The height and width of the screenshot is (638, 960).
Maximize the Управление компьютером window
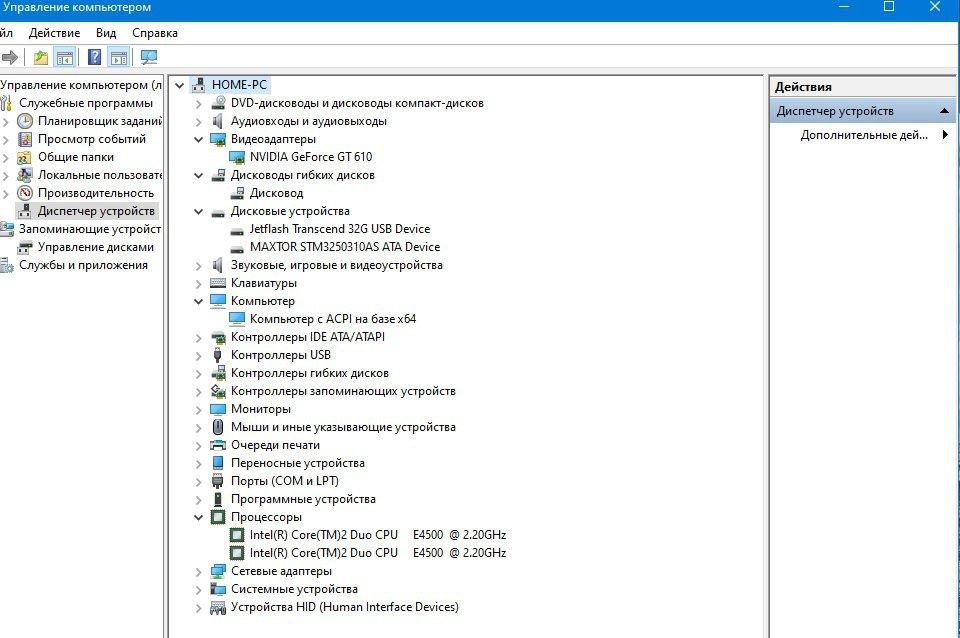coord(888,7)
